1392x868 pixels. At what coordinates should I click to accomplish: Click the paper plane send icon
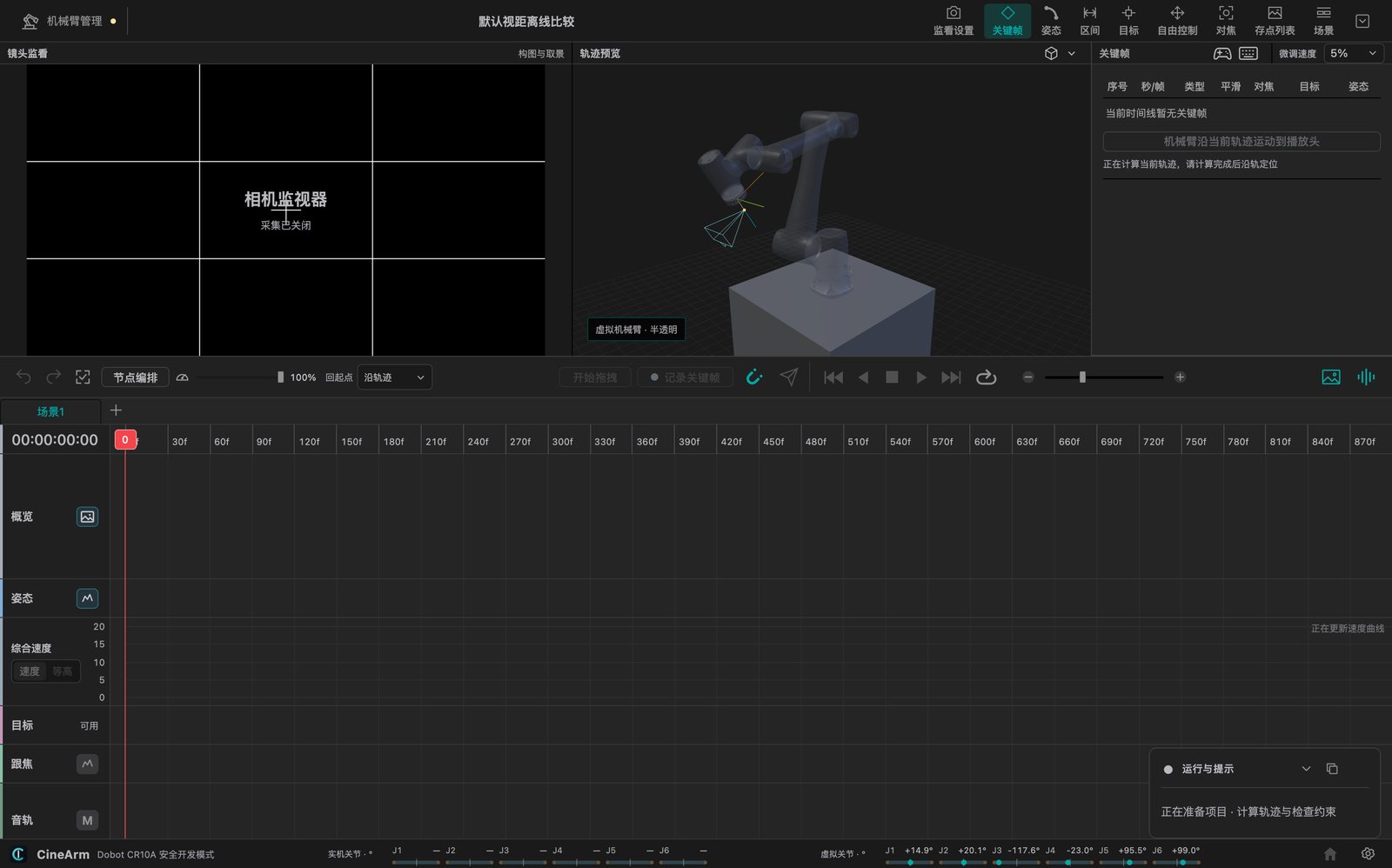tap(789, 377)
